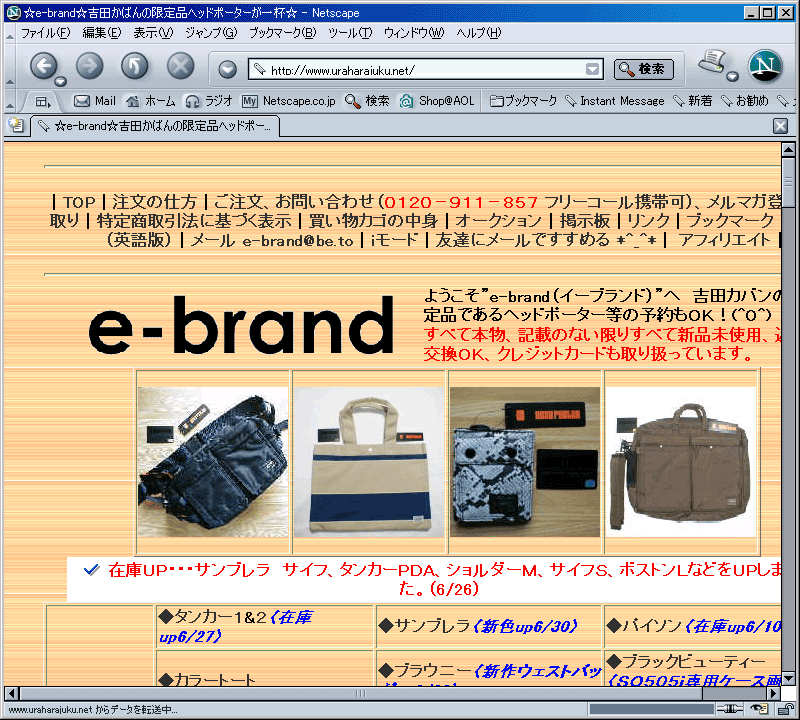Open the 表示(V) menu

tap(153, 33)
